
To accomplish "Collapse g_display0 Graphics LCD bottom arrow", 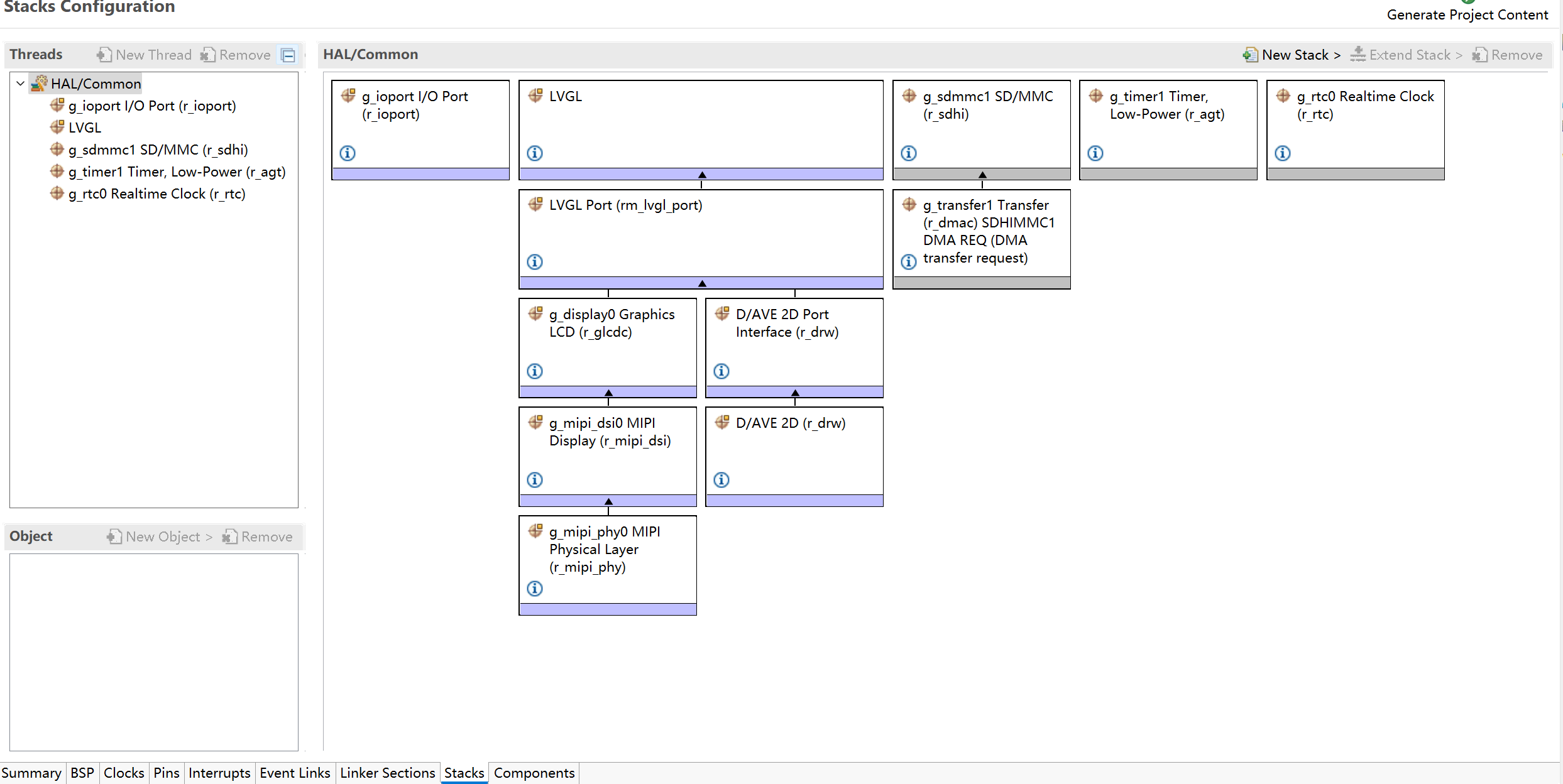I will pyautogui.click(x=608, y=393).
